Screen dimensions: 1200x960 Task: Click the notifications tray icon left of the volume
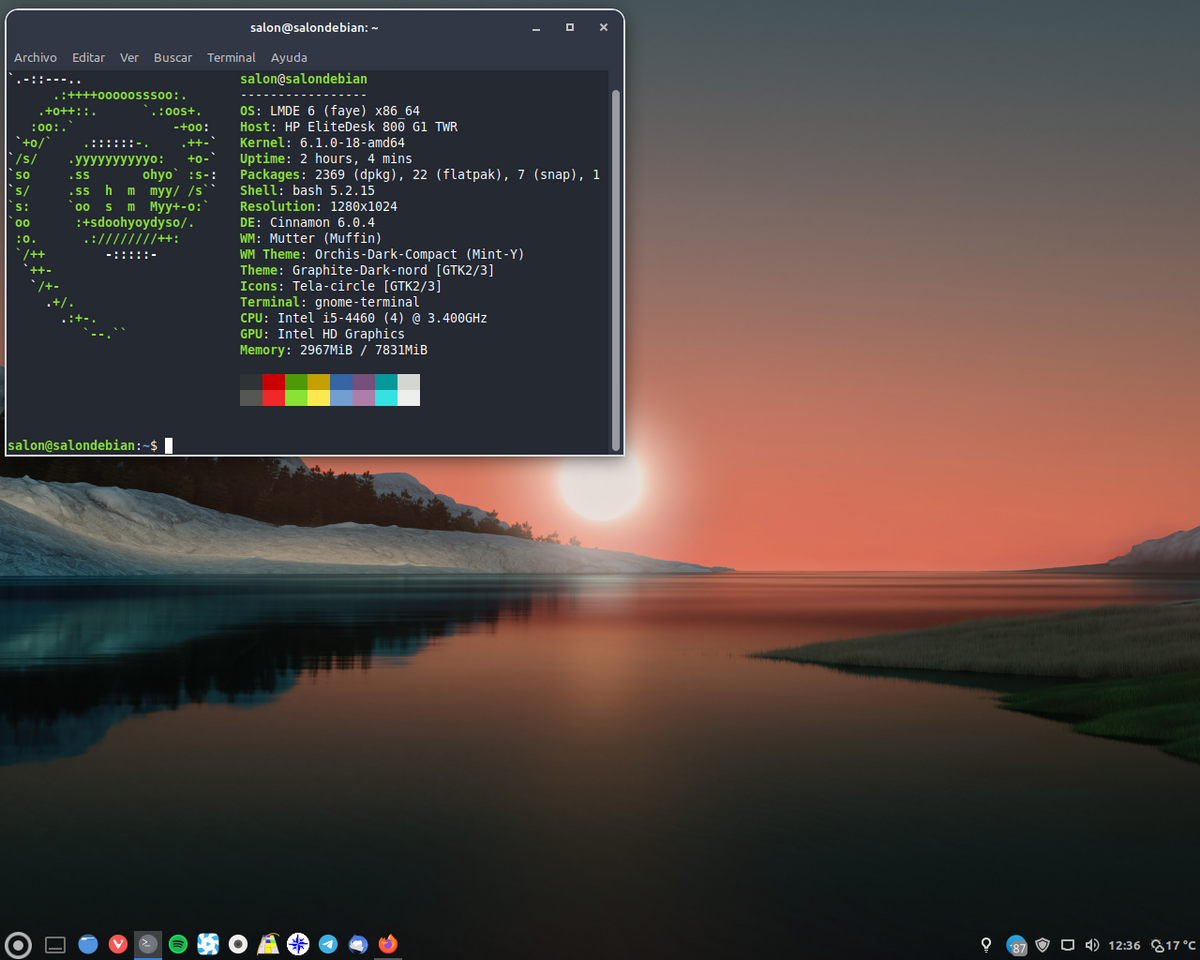(1068, 944)
